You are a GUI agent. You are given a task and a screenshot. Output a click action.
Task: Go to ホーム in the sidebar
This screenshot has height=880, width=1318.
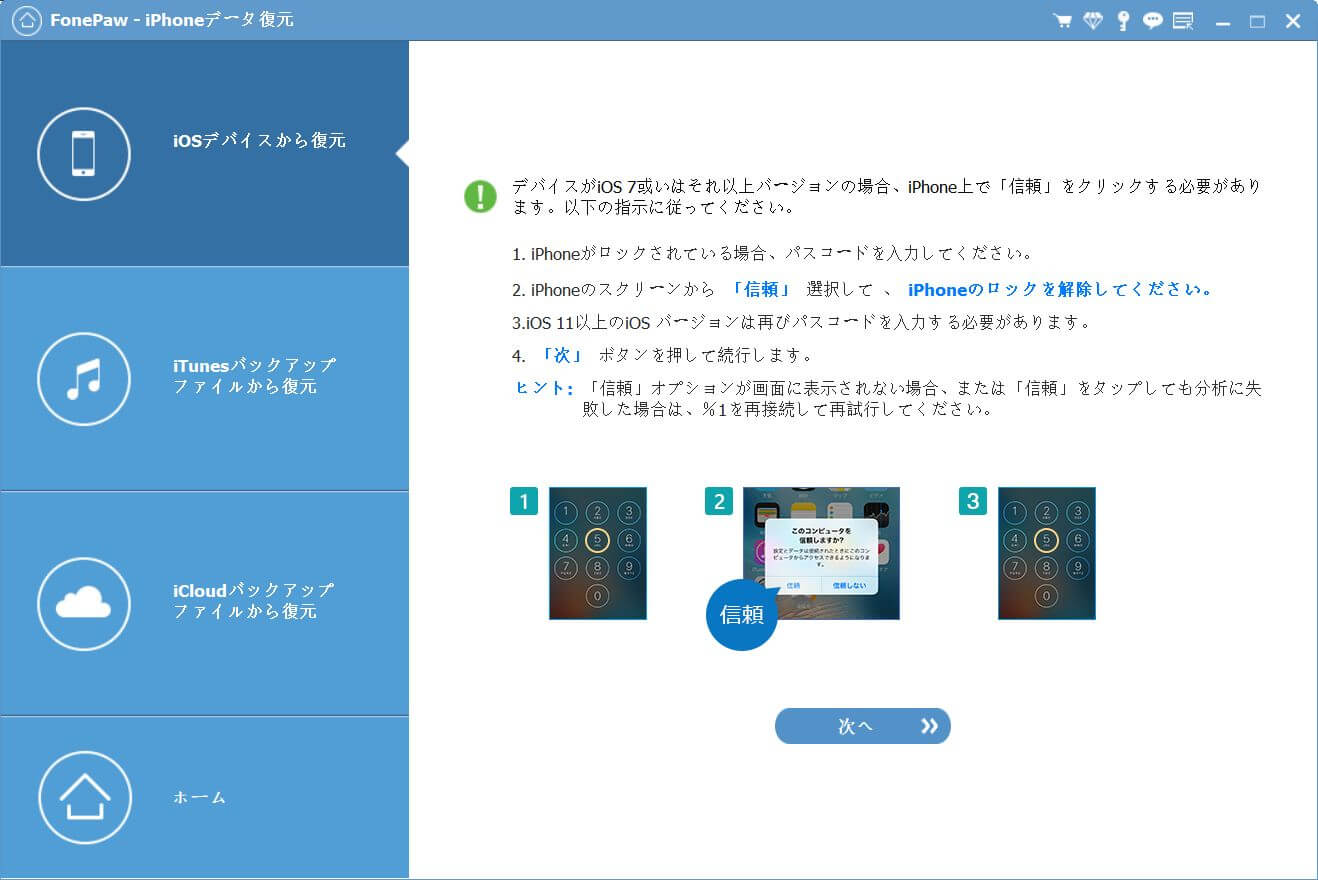(205, 798)
